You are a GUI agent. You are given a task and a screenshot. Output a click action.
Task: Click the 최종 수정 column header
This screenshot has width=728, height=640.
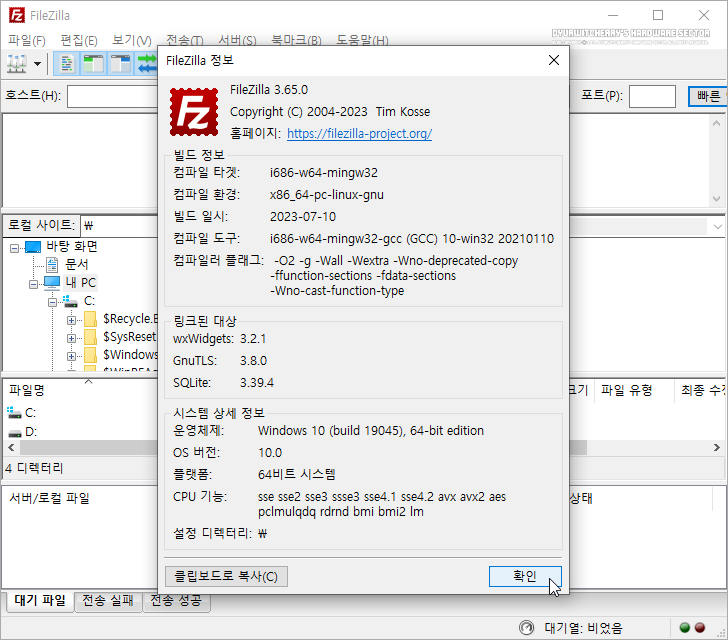click(703, 390)
